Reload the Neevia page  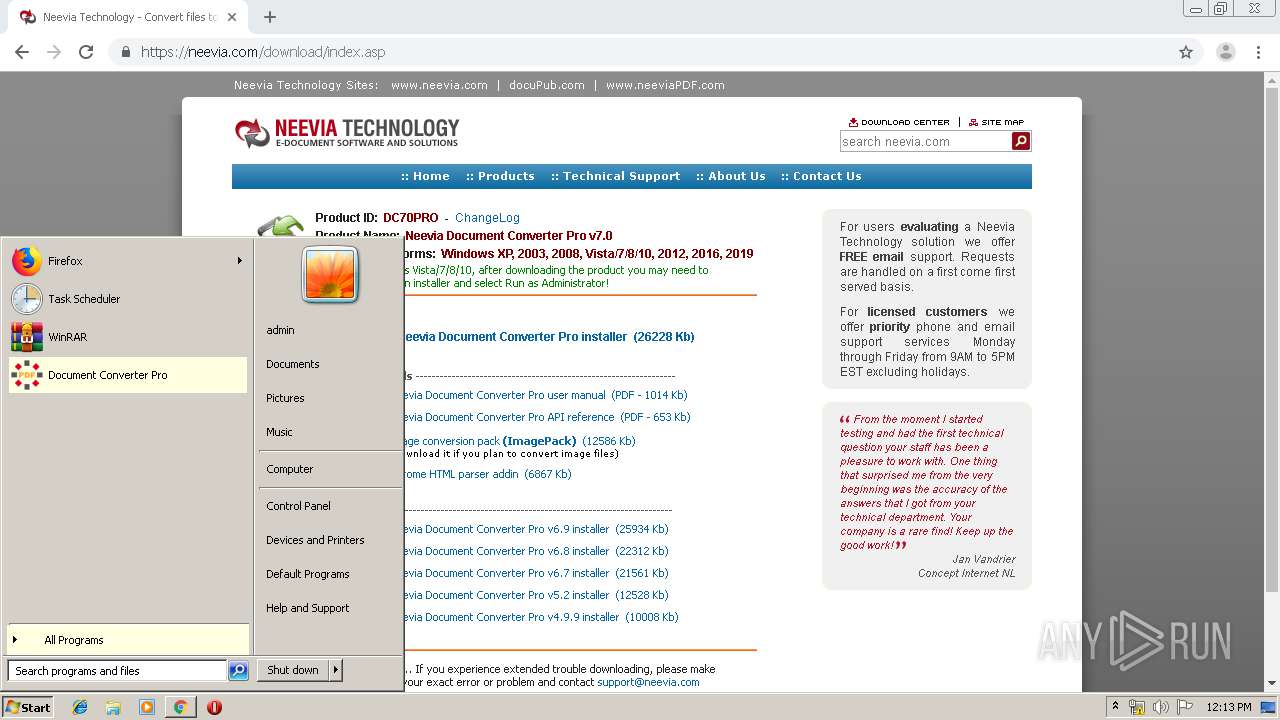(x=86, y=52)
